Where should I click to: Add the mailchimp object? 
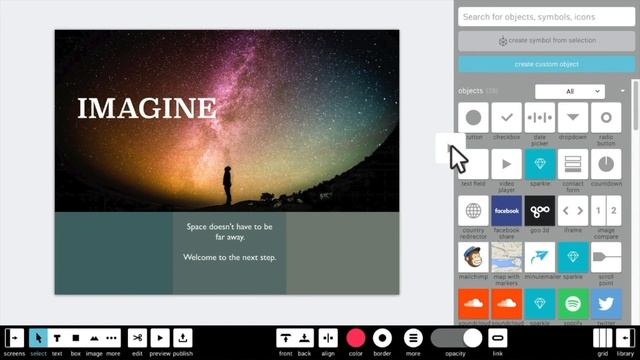pyautogui.click(x=473, y=257)
